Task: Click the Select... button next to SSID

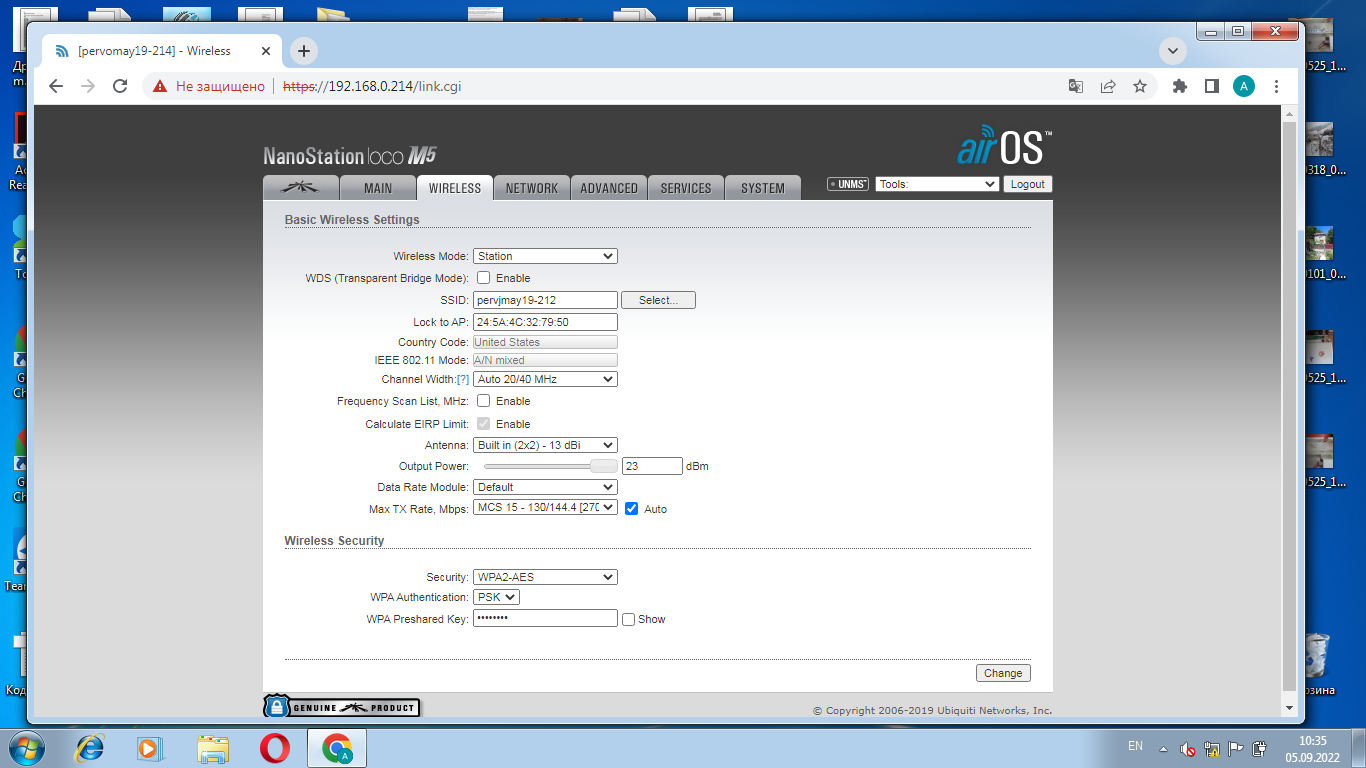Action: click(x=658, y=300)
